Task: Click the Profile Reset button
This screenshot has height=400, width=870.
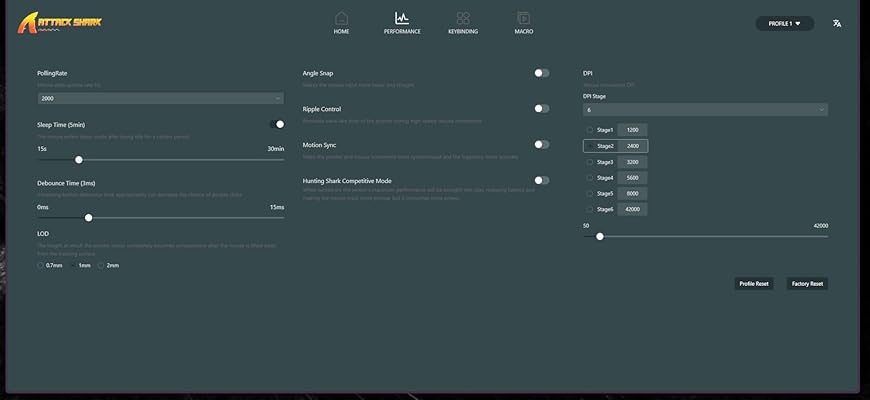Action: tap(754, 283)
